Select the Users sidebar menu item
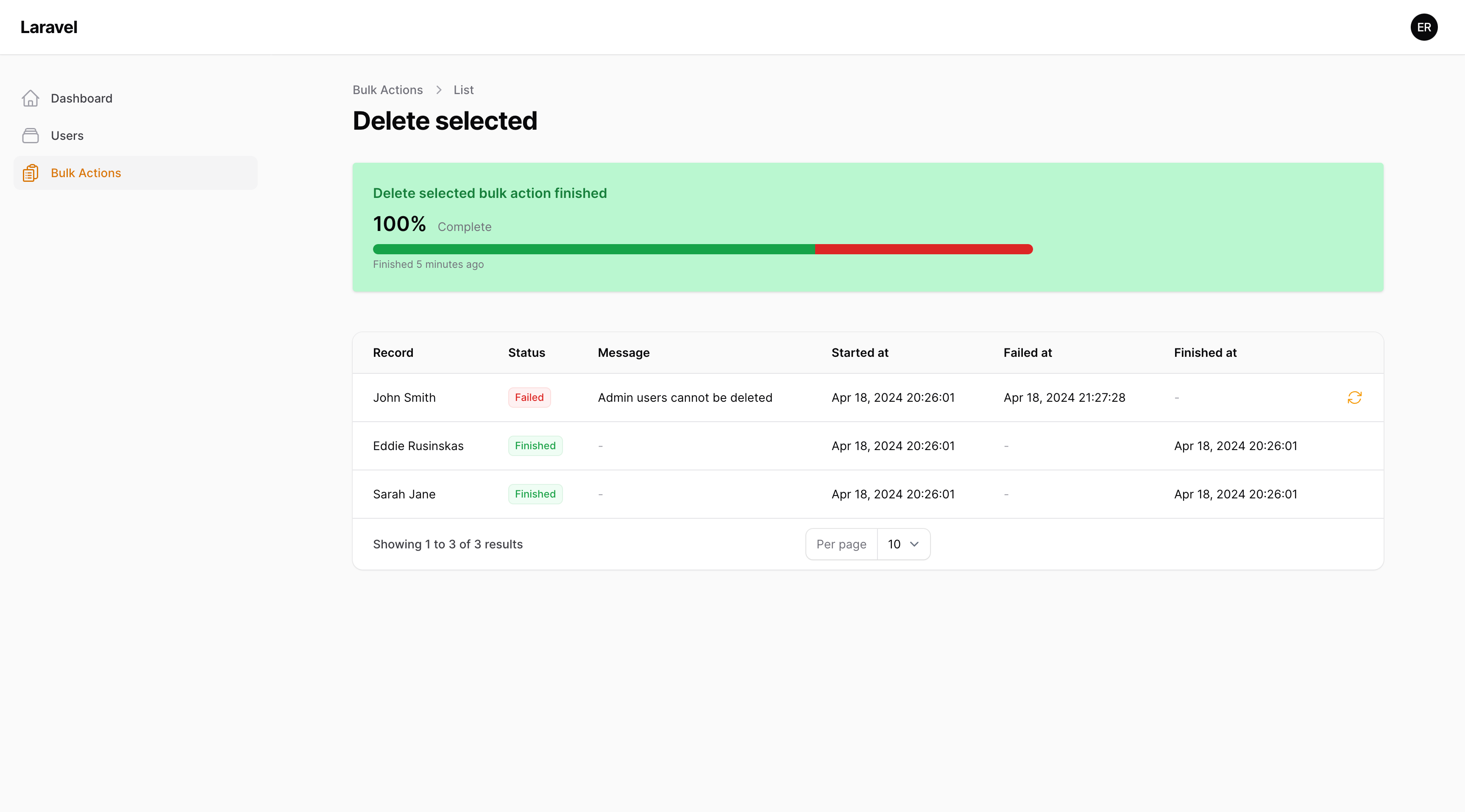This screenshot has width=1465, height=812. point(68,135)
